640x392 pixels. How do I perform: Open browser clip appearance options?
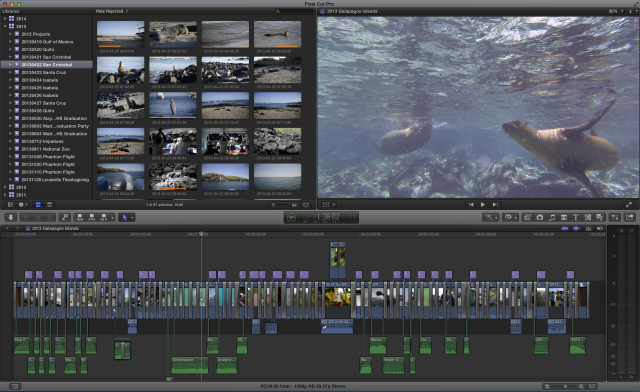[306, 205]
